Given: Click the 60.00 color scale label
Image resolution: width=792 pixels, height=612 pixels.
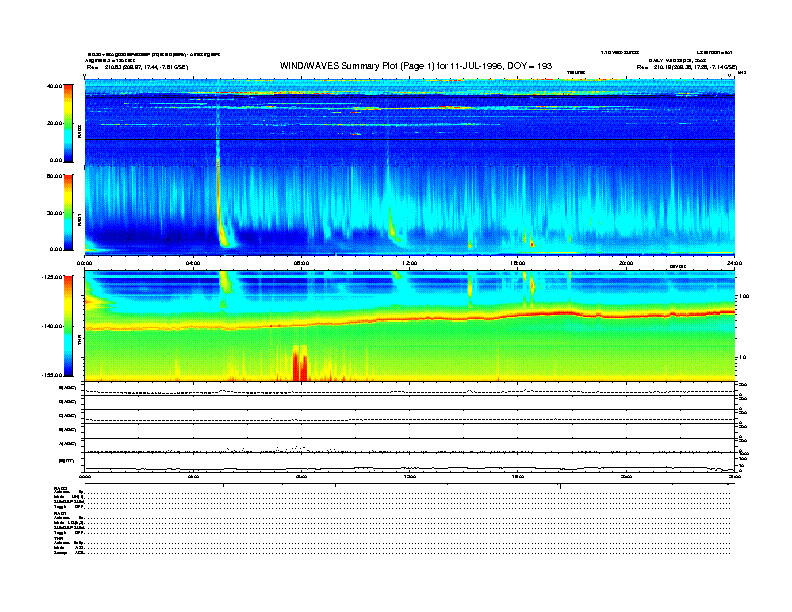Looking at the screenshot, I should click(54, 176).
